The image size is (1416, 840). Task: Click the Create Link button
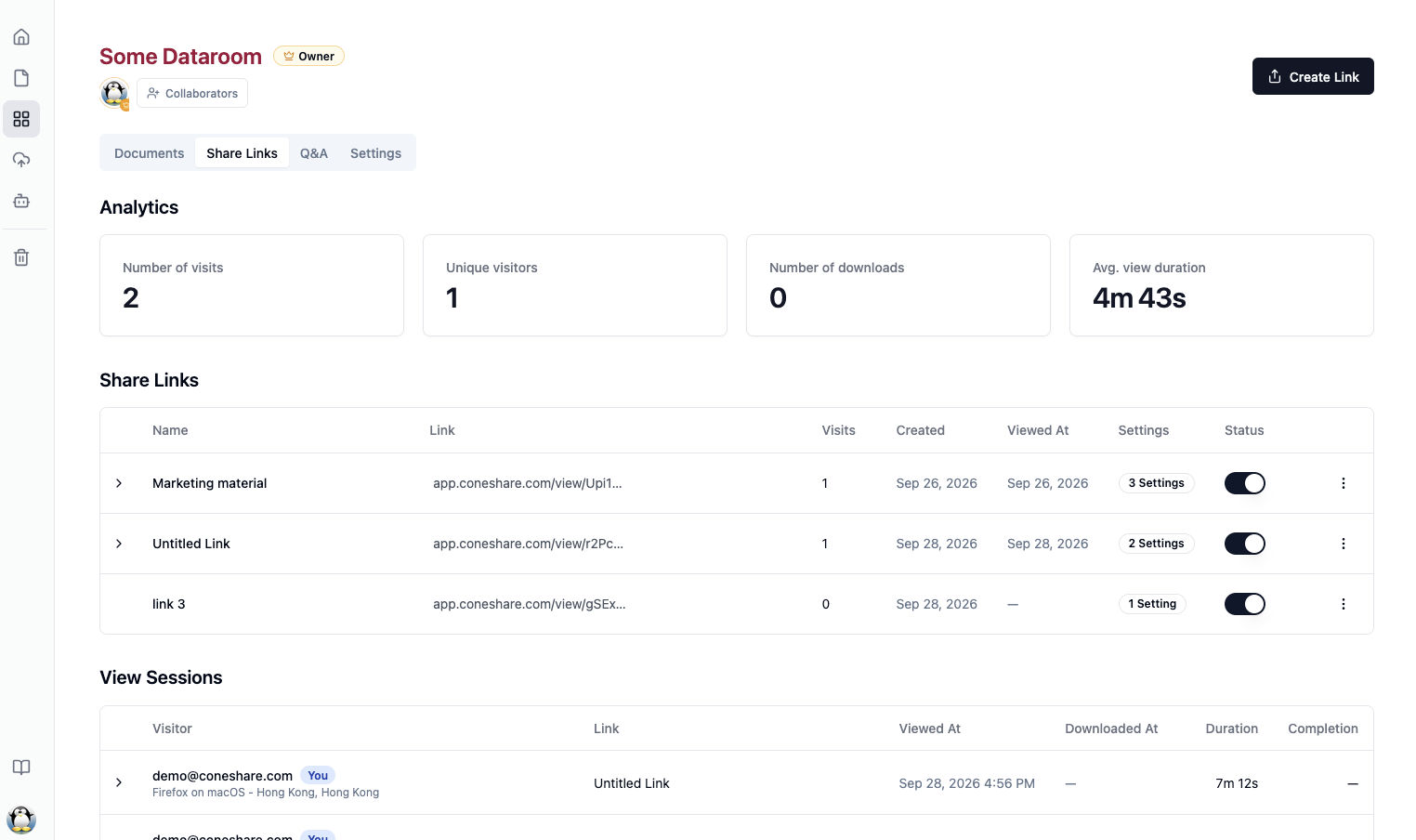1313,76
